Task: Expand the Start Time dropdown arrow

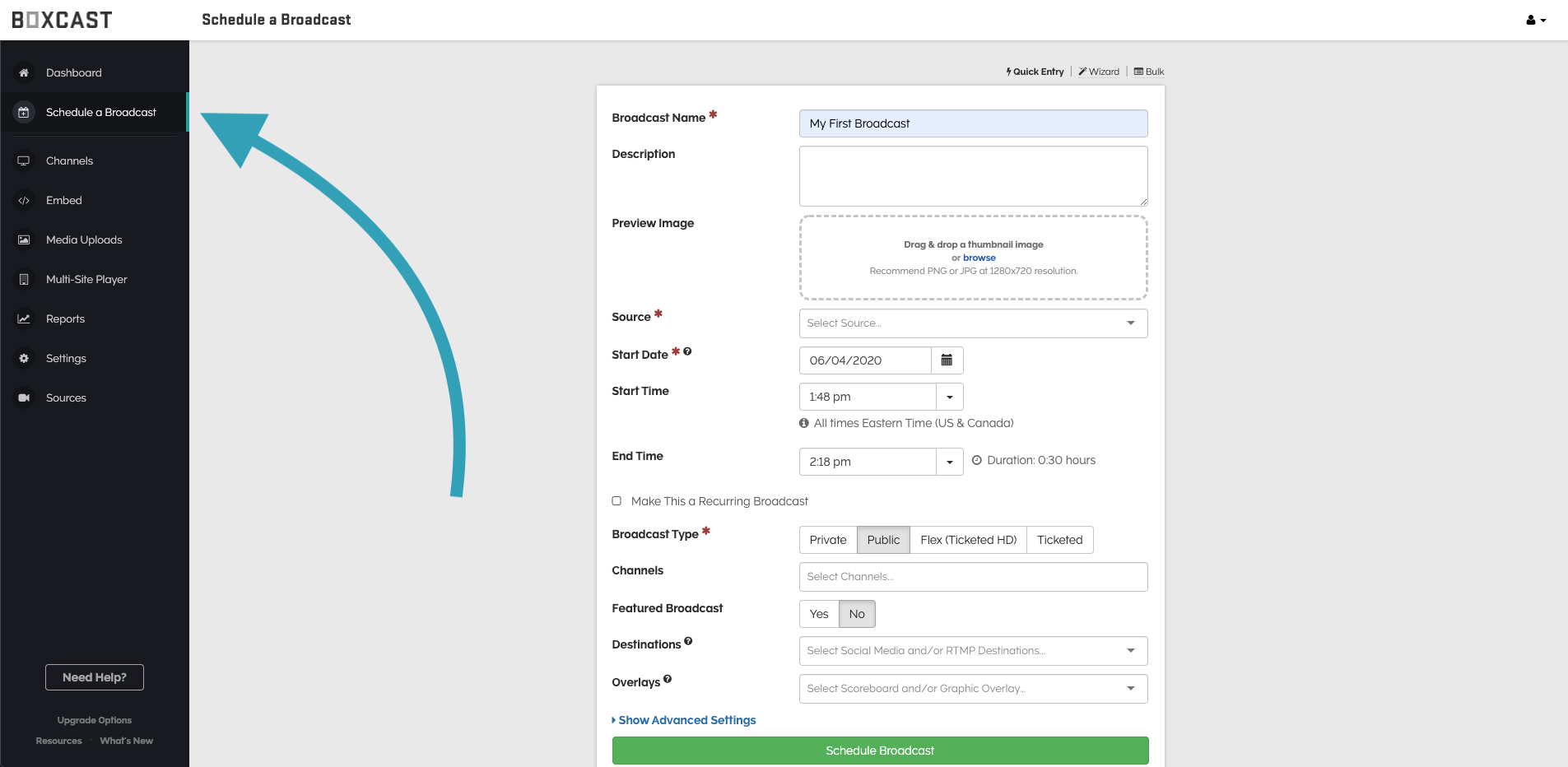Action: tap(949, 397)
